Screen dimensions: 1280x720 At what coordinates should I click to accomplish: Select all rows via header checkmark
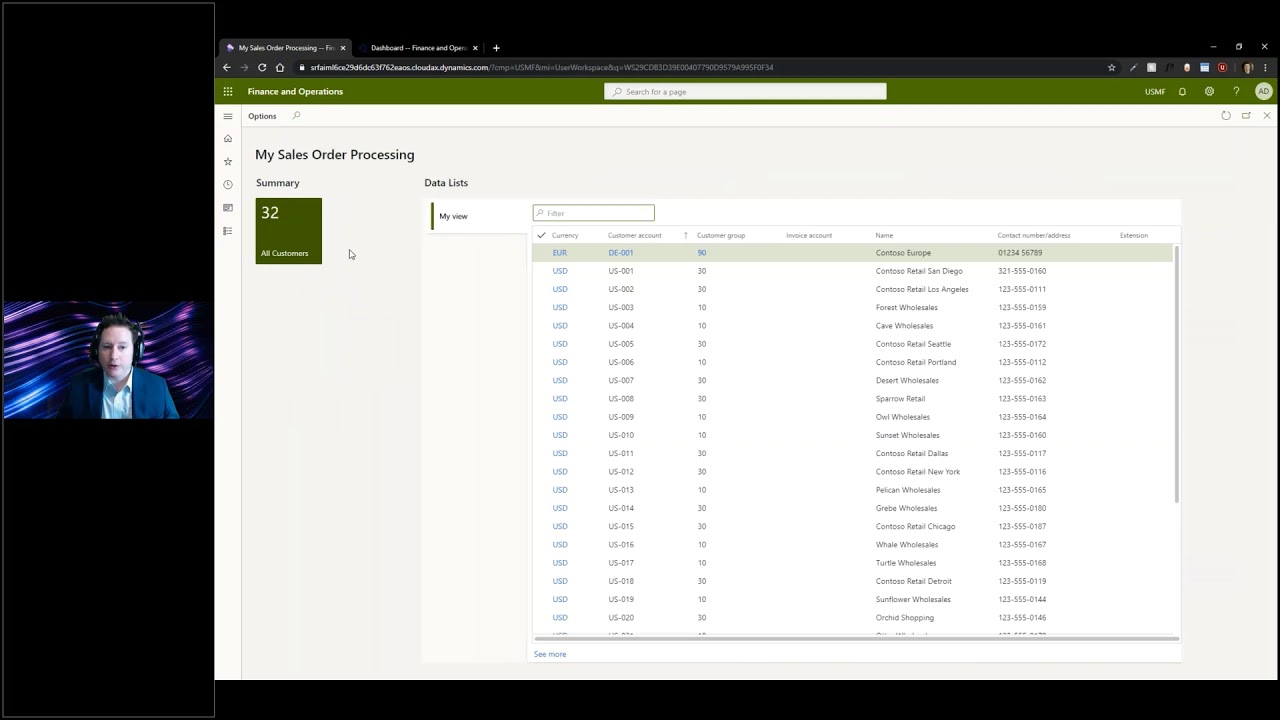pos(541,235)
